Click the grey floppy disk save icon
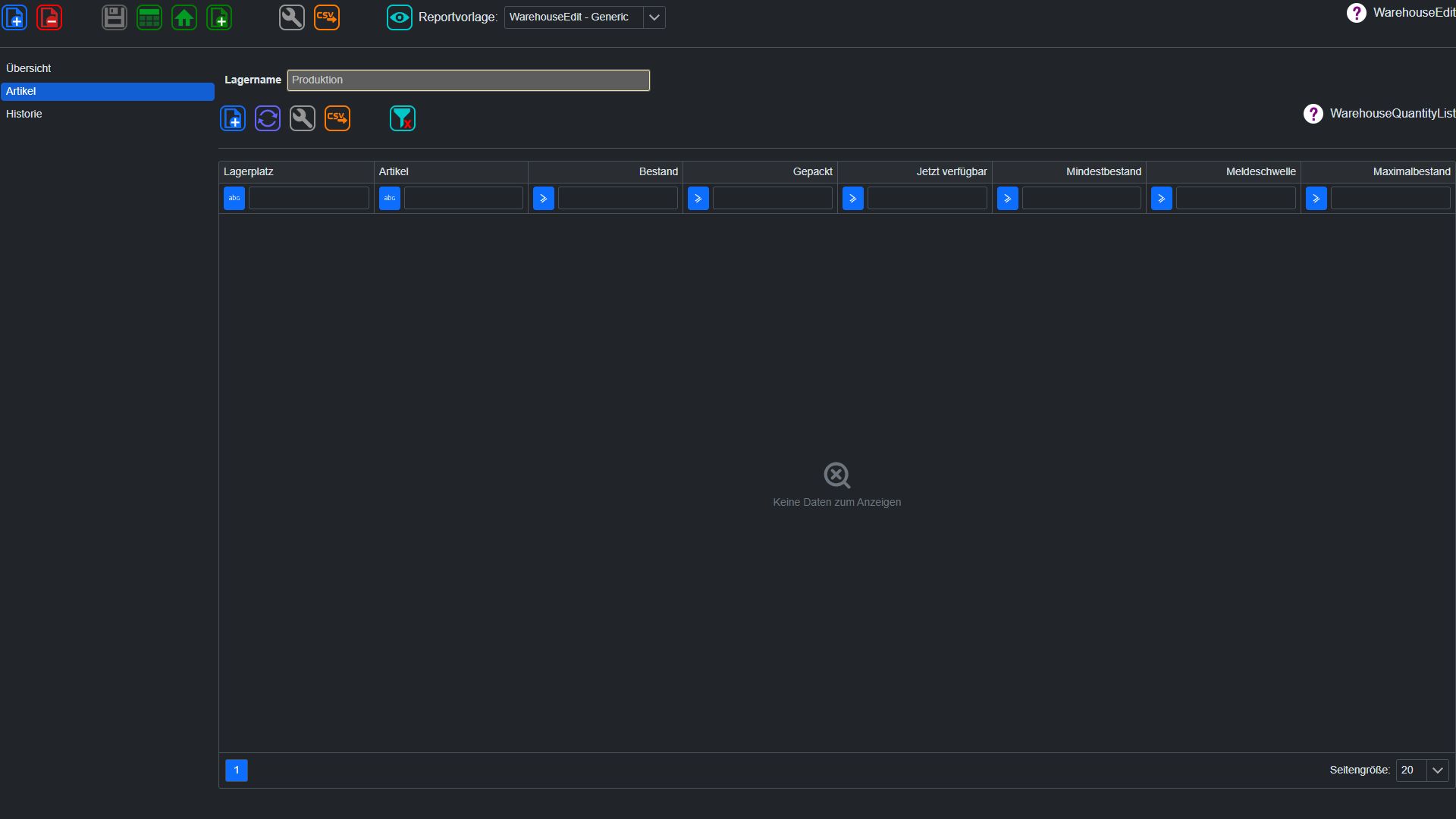The image size is (1456, 819). click(x=115, y=17)
